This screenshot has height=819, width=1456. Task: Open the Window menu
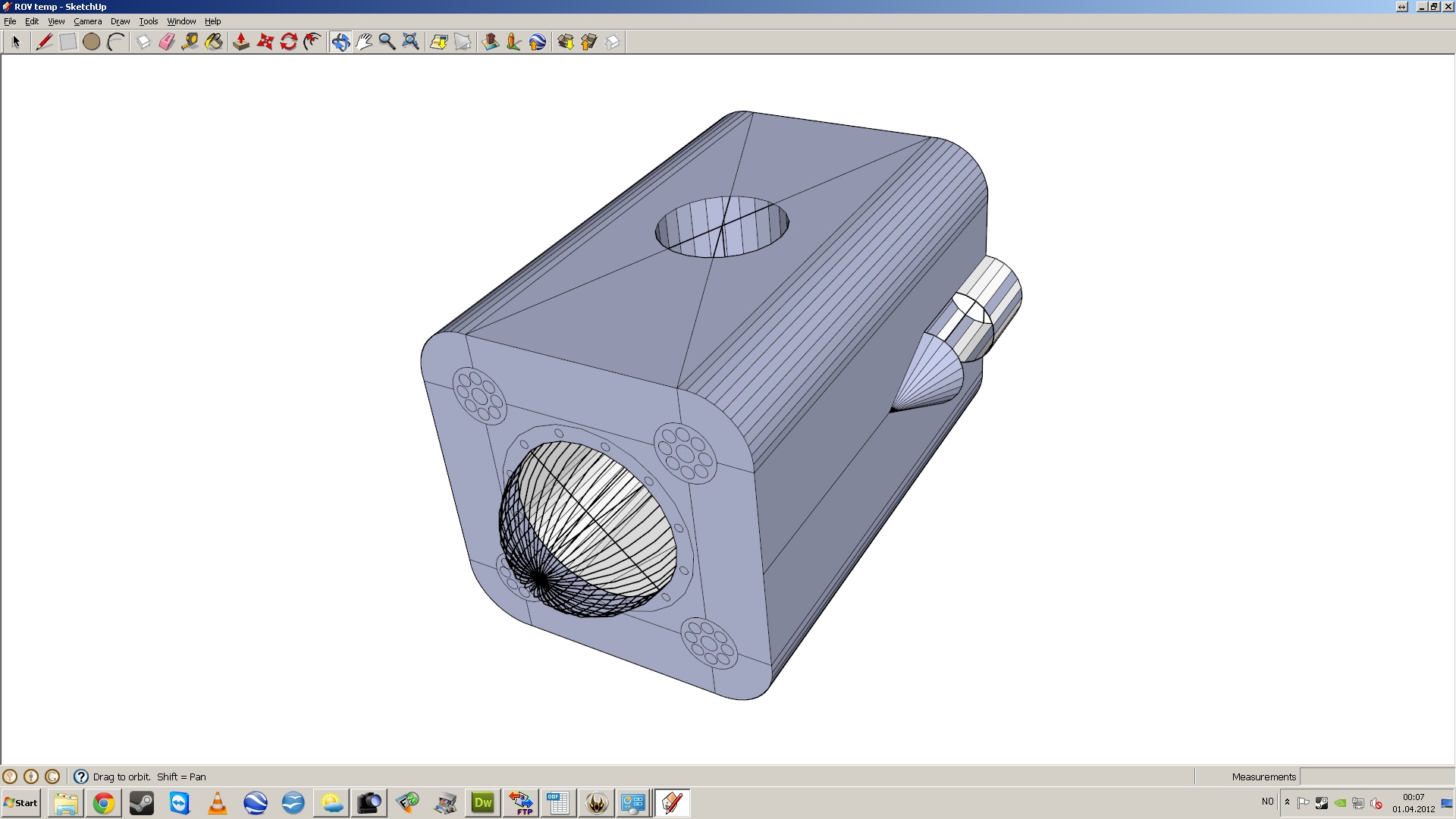(x=181, y=21)
